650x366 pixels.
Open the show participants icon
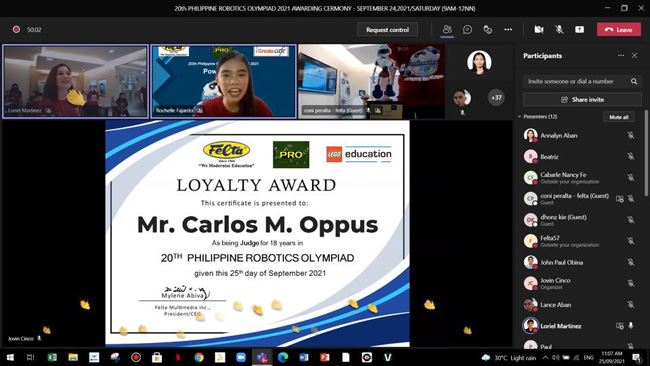pos(447,29)
